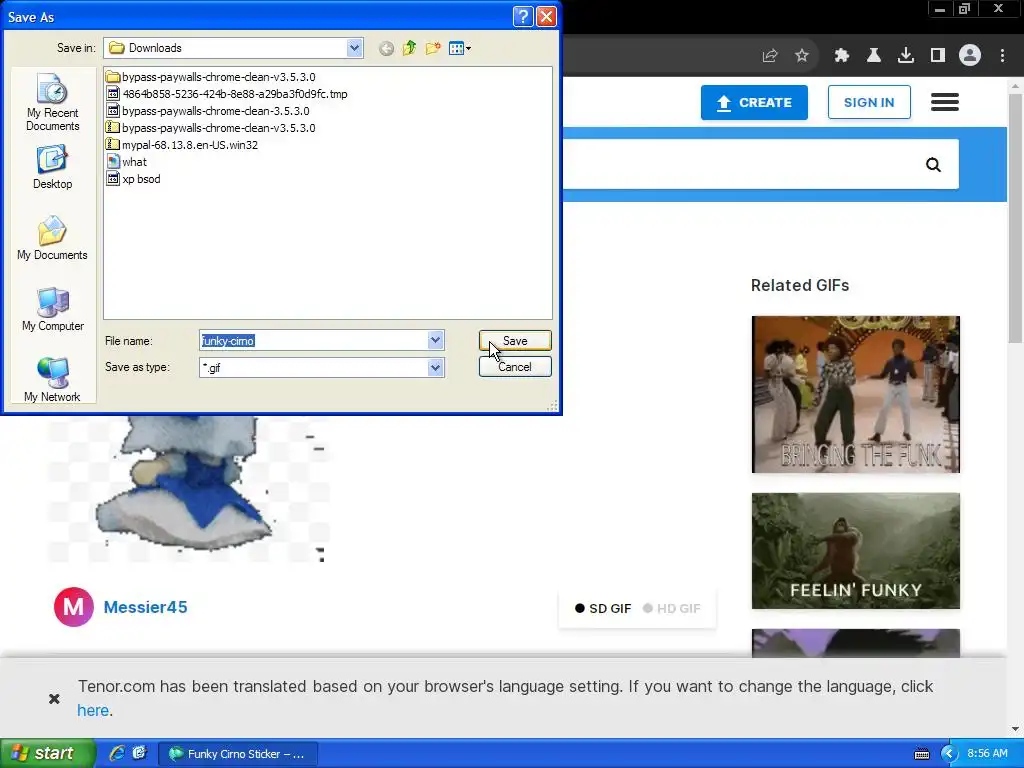This screenshot has width=1024, height=768.
Task: Select the xp bsod file
Action: (x=133, y=179)
